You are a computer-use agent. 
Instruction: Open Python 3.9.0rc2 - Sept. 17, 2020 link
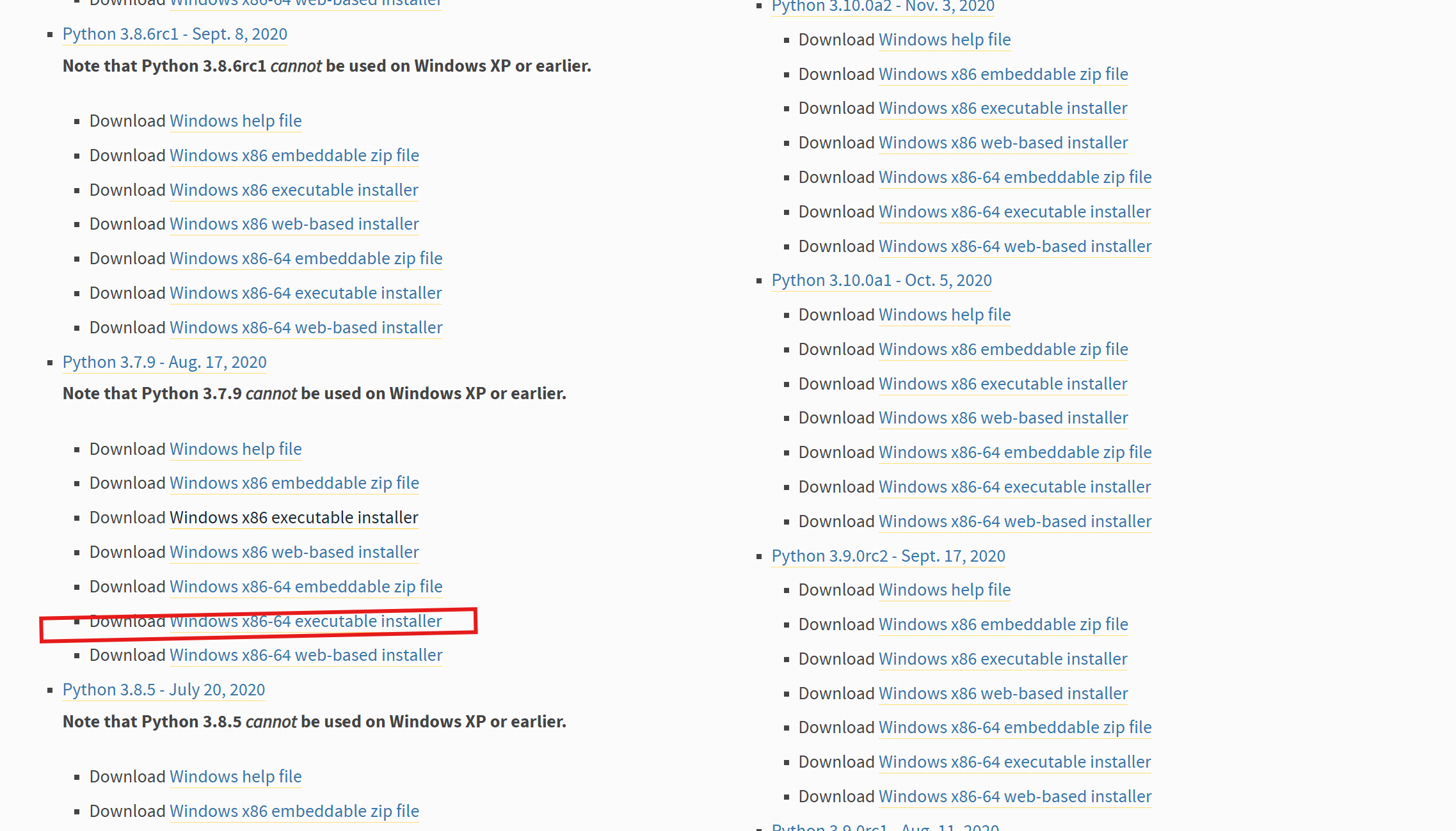tap(888, 556)
